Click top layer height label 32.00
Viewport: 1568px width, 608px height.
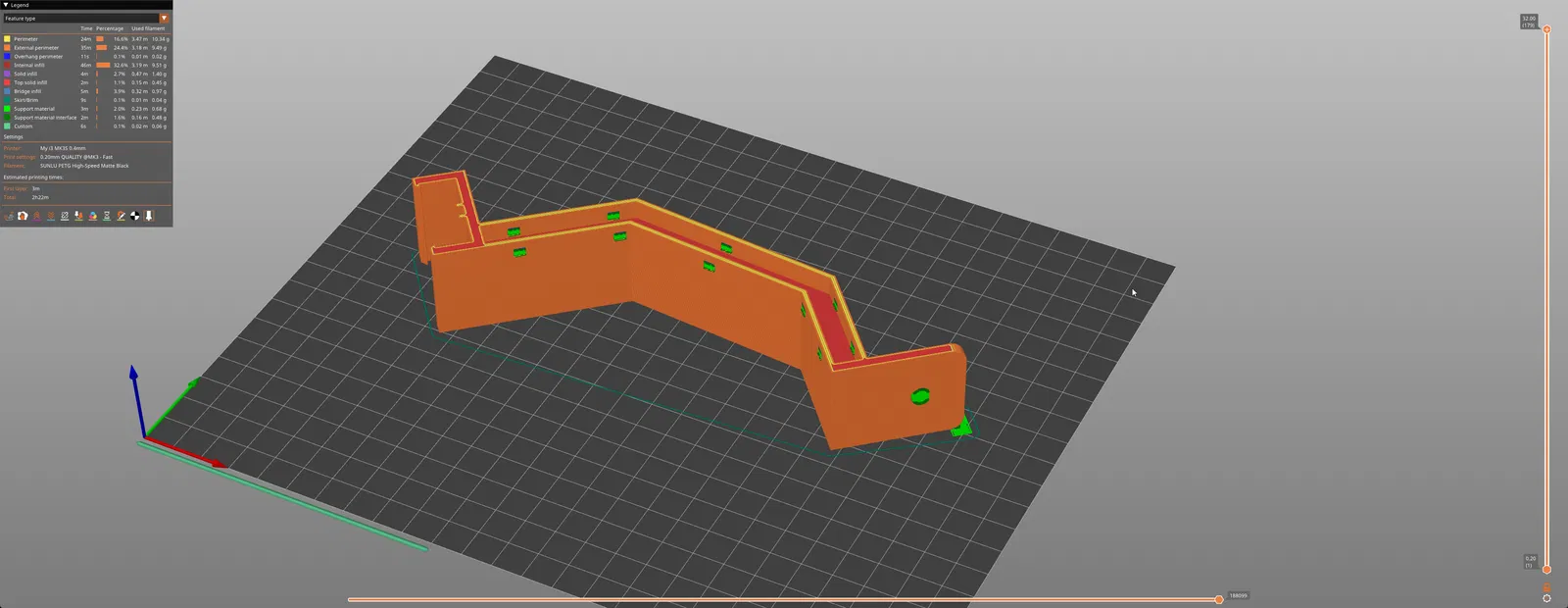(x=1529, y=21)
